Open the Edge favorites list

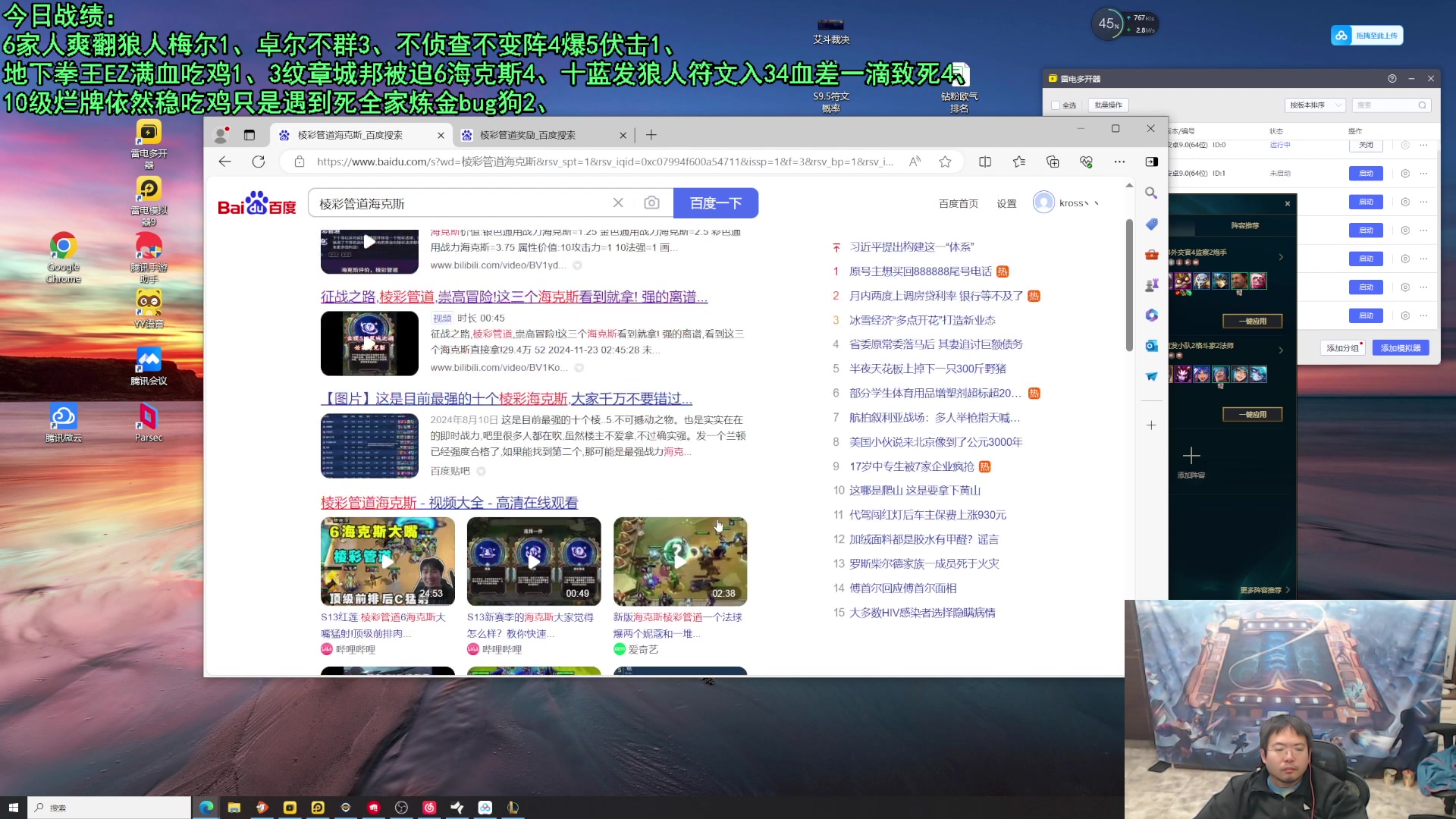tap(1019, 162)
